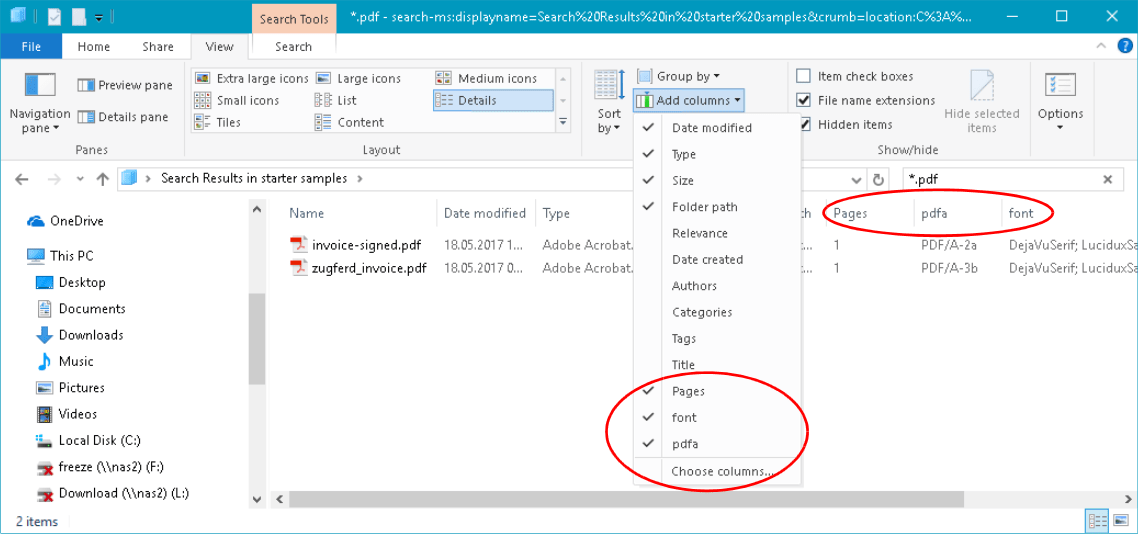Click the Sort by icon
Screen dimensions: 1138x534
pyautogui.click(x=609, y=100)
